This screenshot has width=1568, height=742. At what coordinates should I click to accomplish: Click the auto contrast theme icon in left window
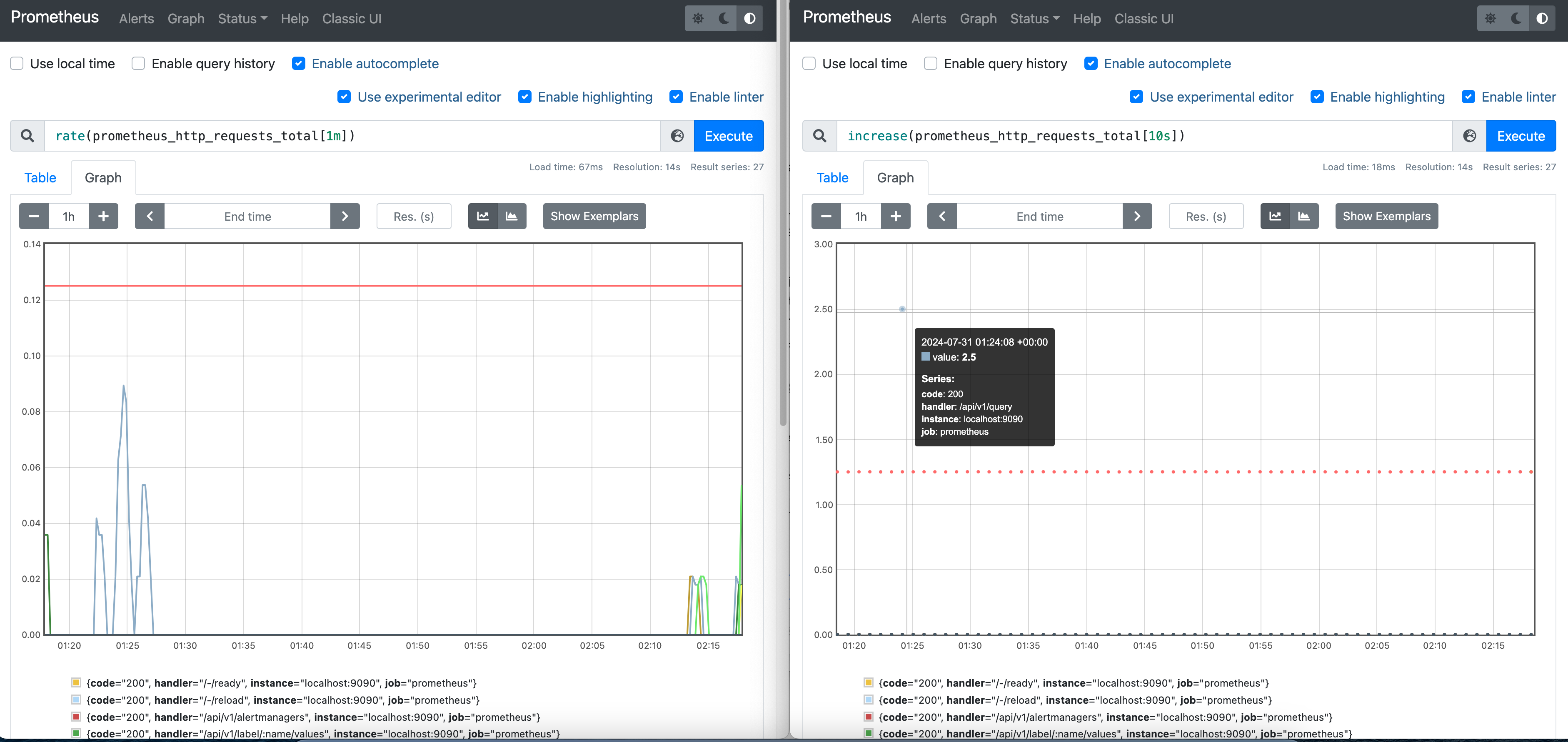tap(750, 18)
